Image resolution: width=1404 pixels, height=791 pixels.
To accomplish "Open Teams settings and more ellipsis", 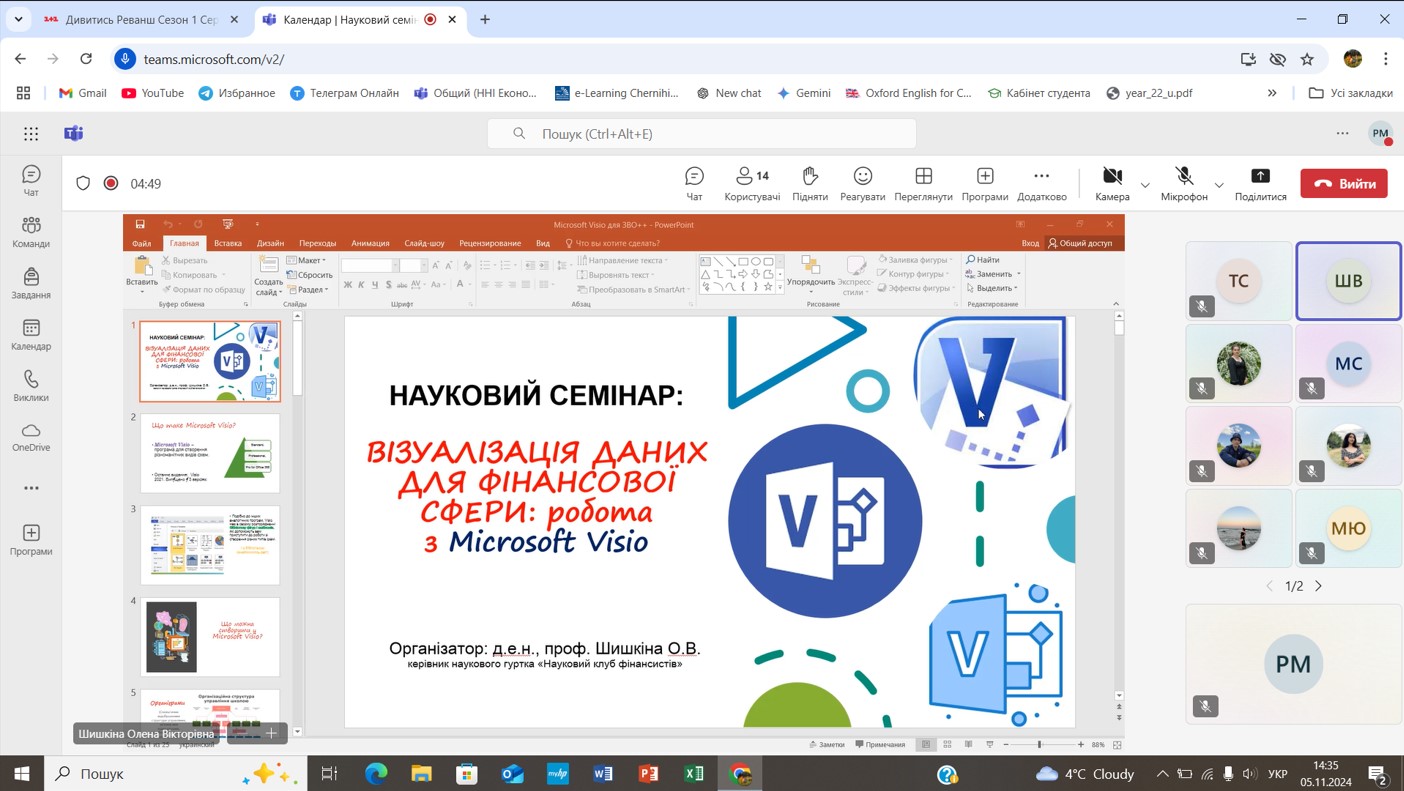I will click(1342, 133).
